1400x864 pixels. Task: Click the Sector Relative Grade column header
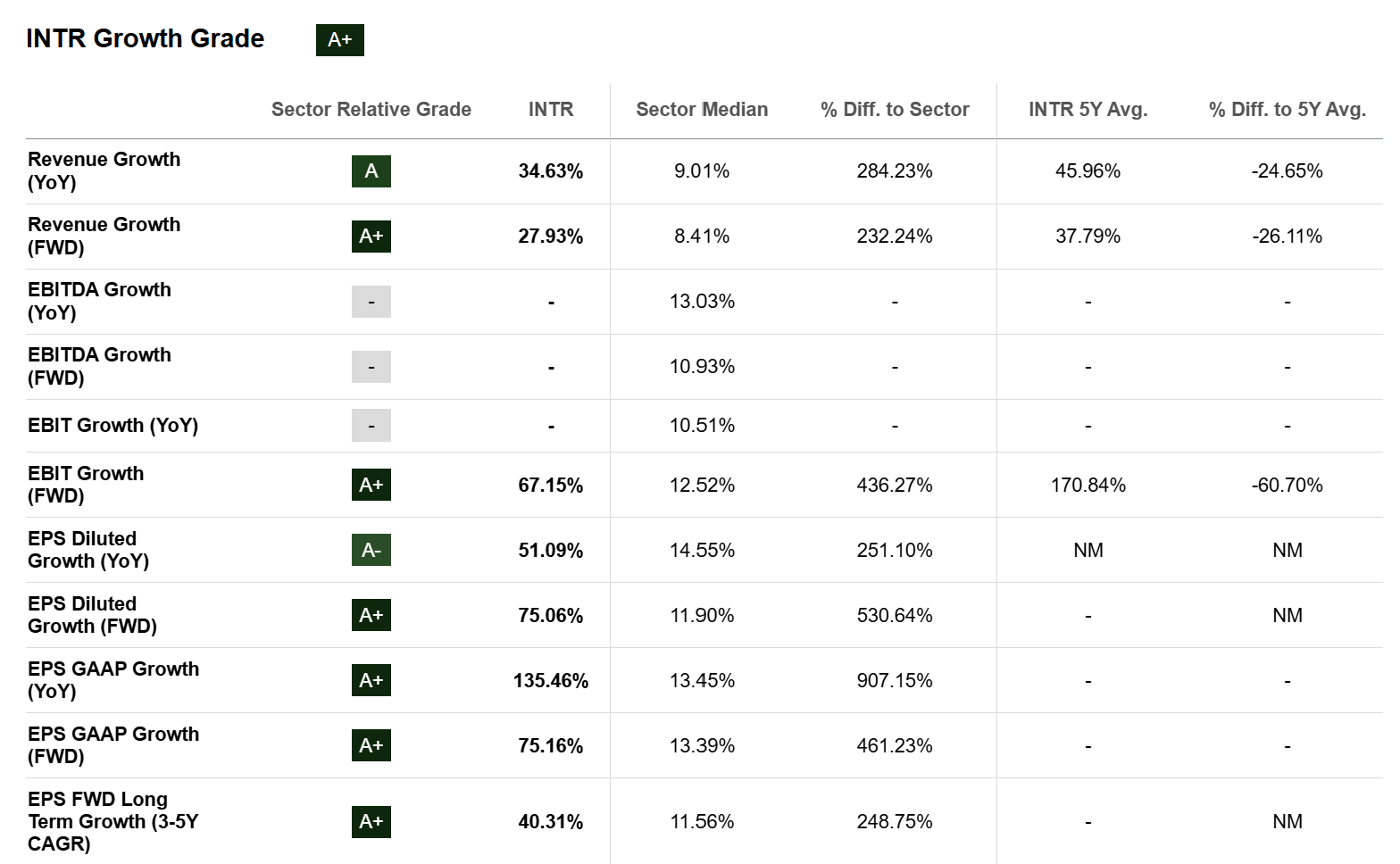(x=371, y=110)
